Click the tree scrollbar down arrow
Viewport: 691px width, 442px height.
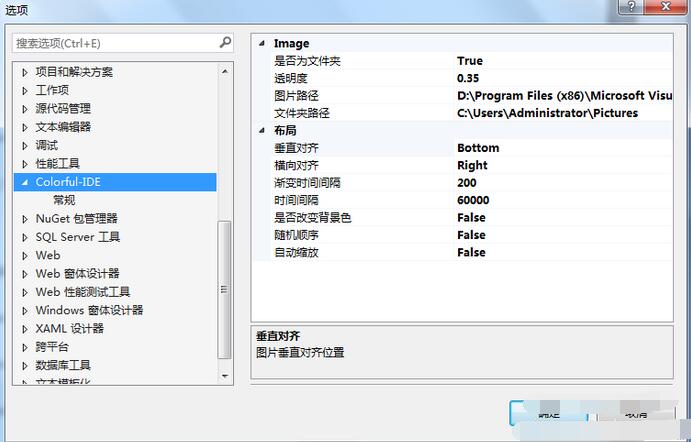225,376
